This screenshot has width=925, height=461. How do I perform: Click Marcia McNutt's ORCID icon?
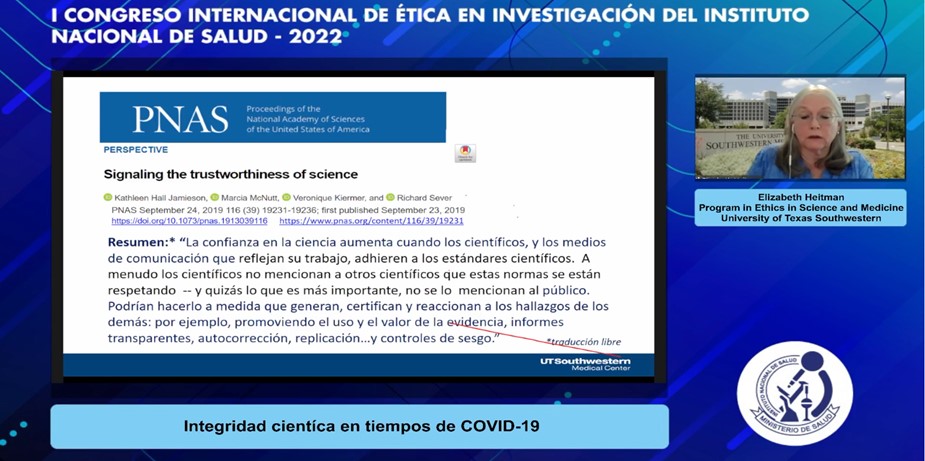point(215,197)
